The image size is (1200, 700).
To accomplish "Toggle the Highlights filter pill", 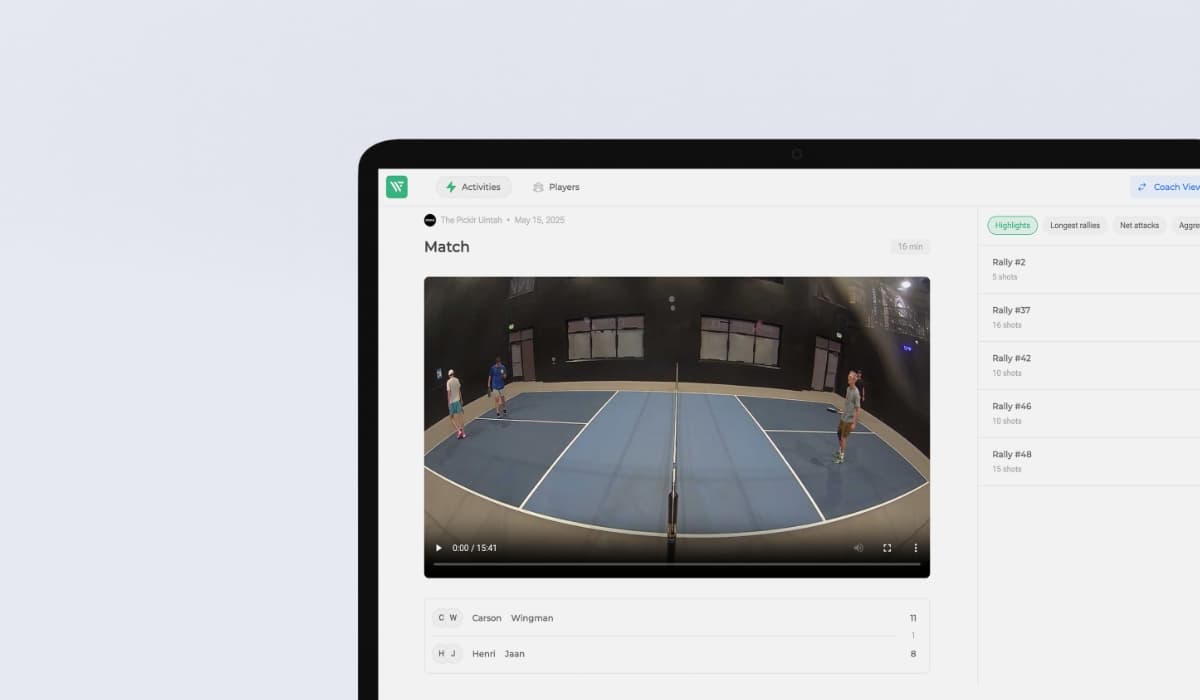I will point(1012,225).
